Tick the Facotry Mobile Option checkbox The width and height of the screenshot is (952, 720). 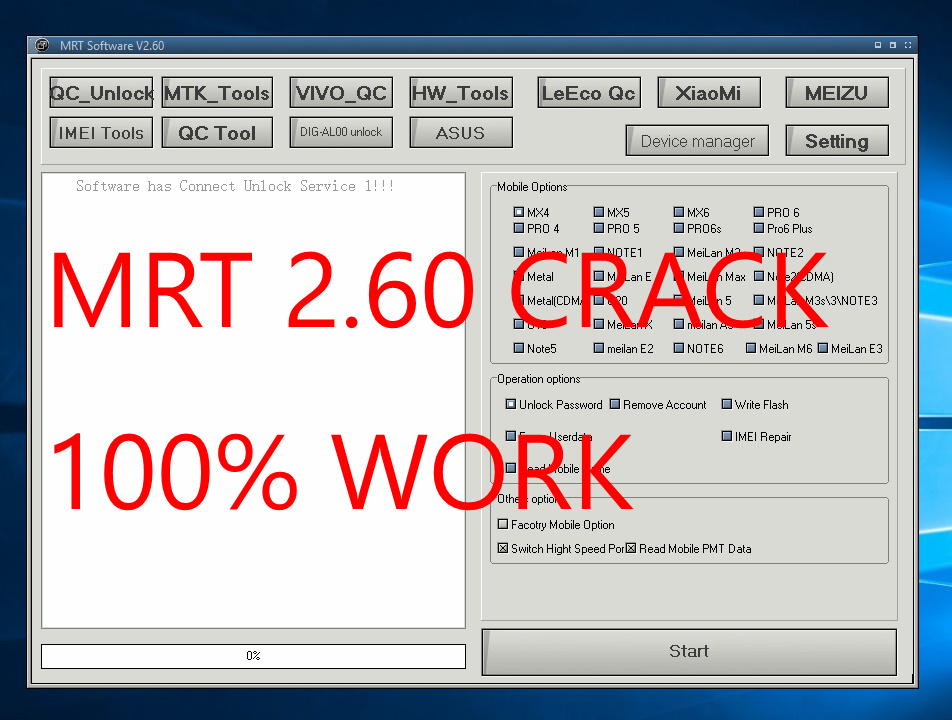[x=503, y=524]
